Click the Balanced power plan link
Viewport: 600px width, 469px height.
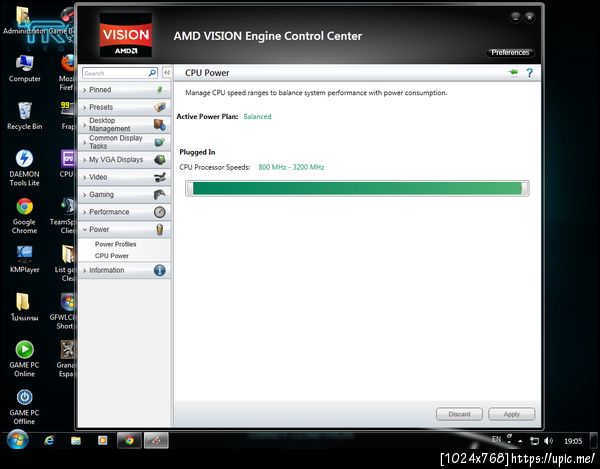257,116
